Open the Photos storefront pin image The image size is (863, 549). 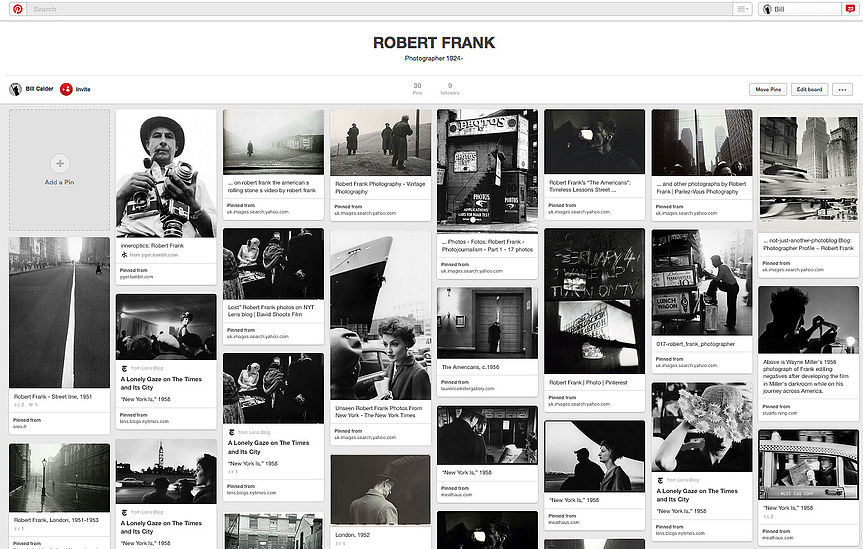[488, 171]
